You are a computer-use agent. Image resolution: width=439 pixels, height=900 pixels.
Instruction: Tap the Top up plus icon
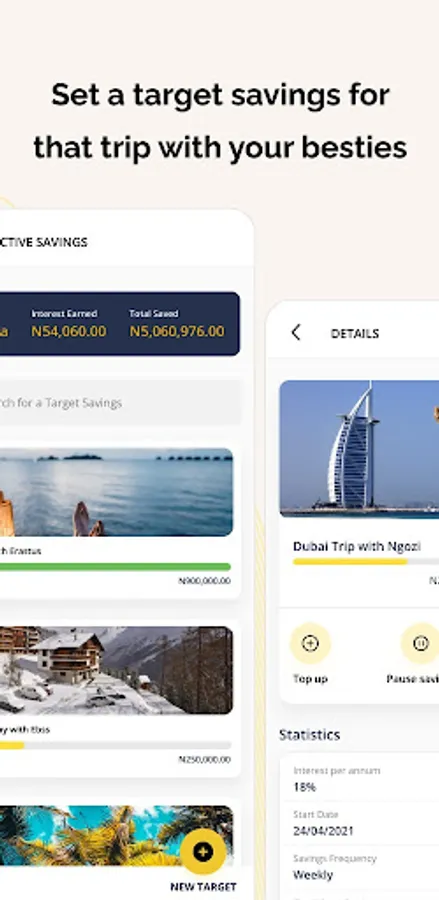pyautogui.click(x=310, y=643)
